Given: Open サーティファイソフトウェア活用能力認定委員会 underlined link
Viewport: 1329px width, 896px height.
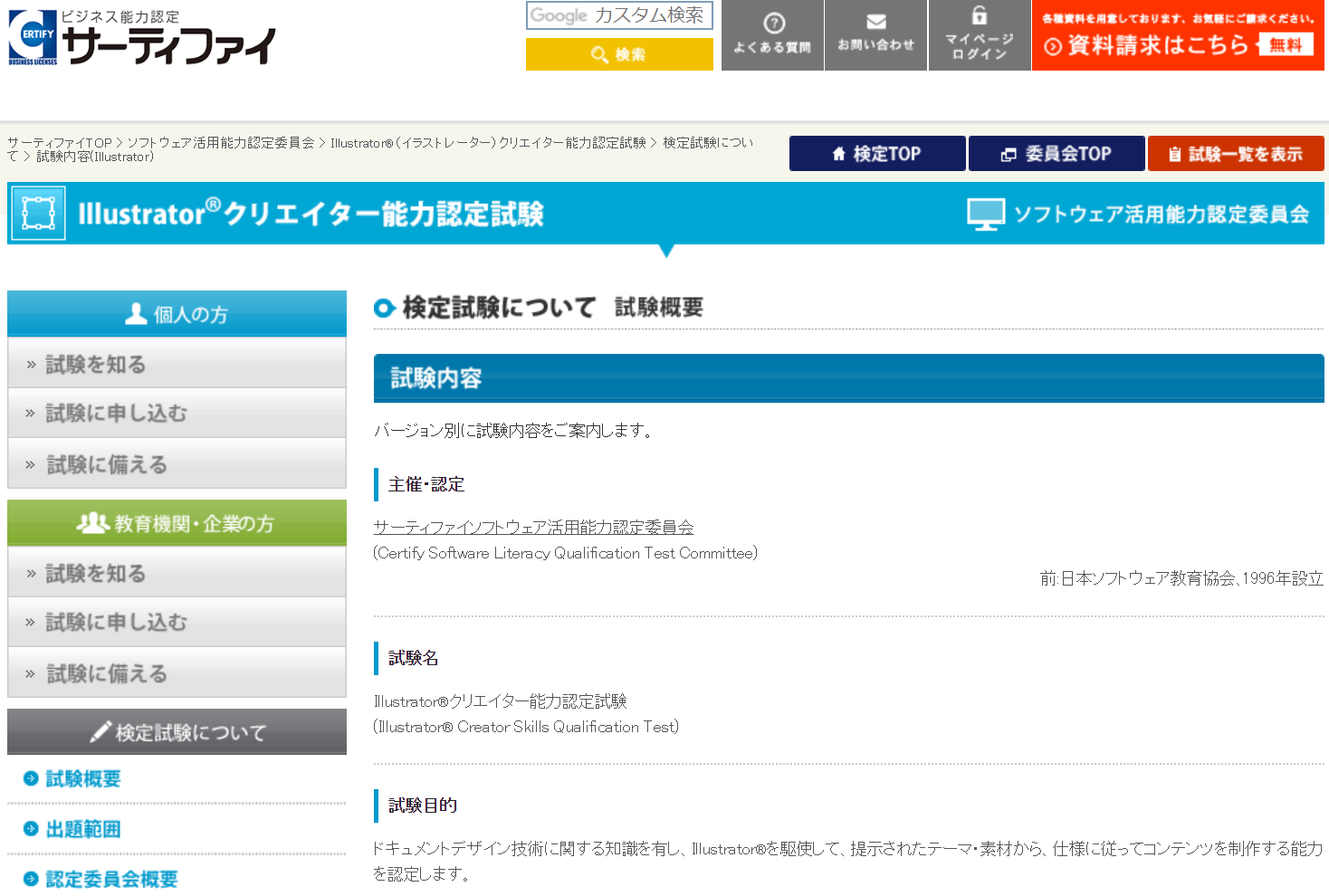Looking at the screenshot, I should coord(533,528).
